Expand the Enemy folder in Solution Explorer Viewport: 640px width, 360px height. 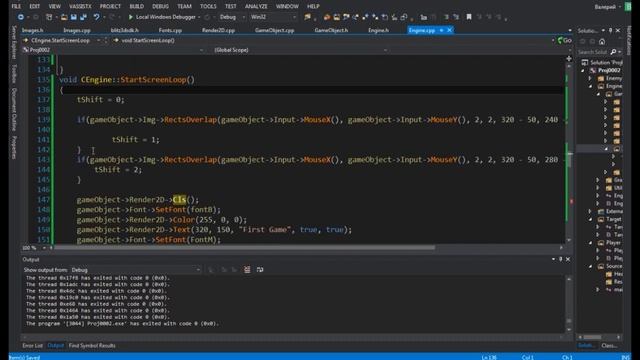point(590,78)
